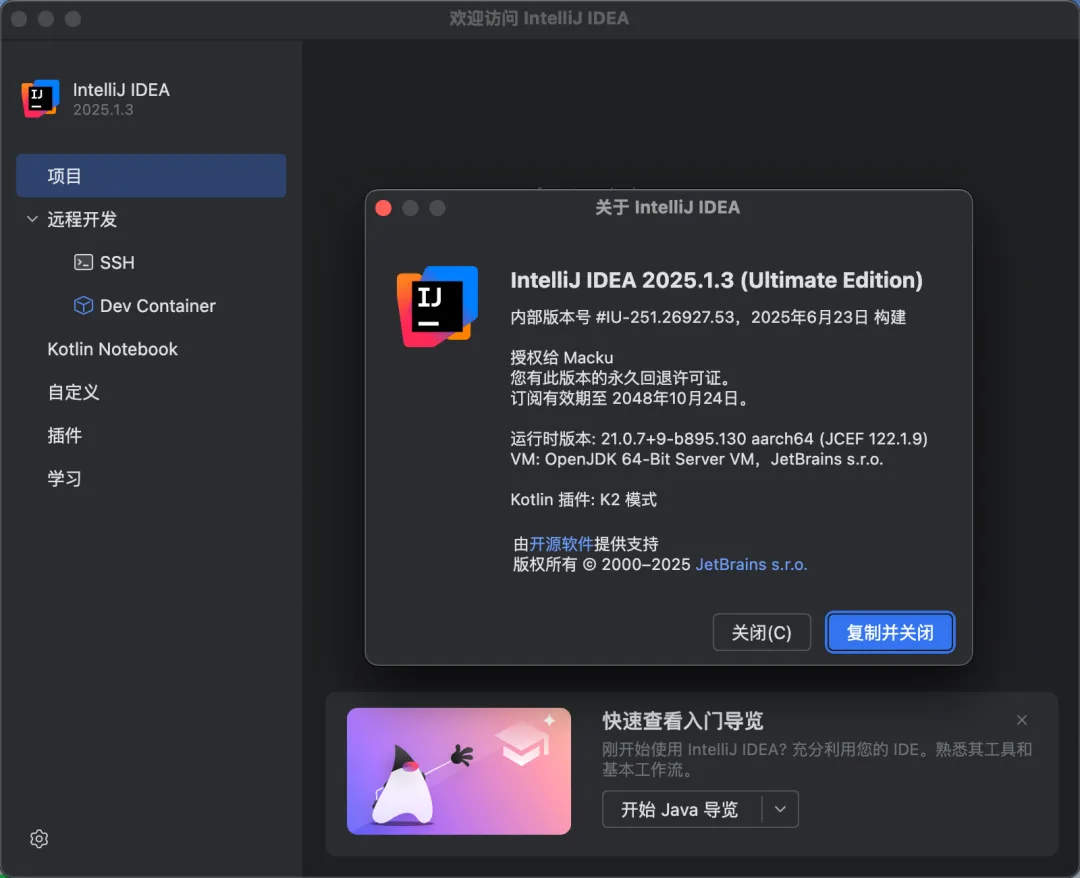Click version 2025.1.3 under sidebar app name
This screenshot has height=878, width=1080.
tap(103, 109)
